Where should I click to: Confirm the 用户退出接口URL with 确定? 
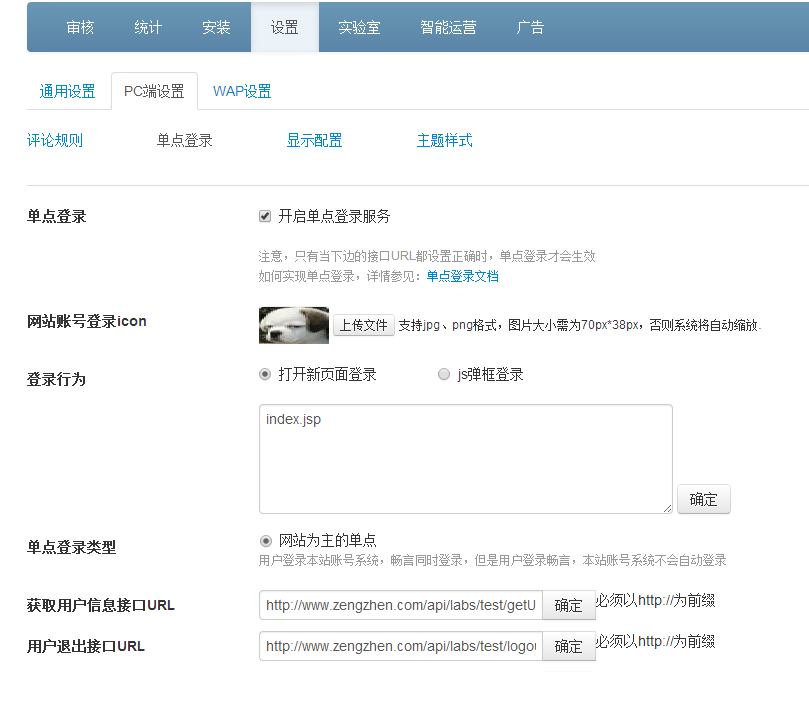click(568, 646)
